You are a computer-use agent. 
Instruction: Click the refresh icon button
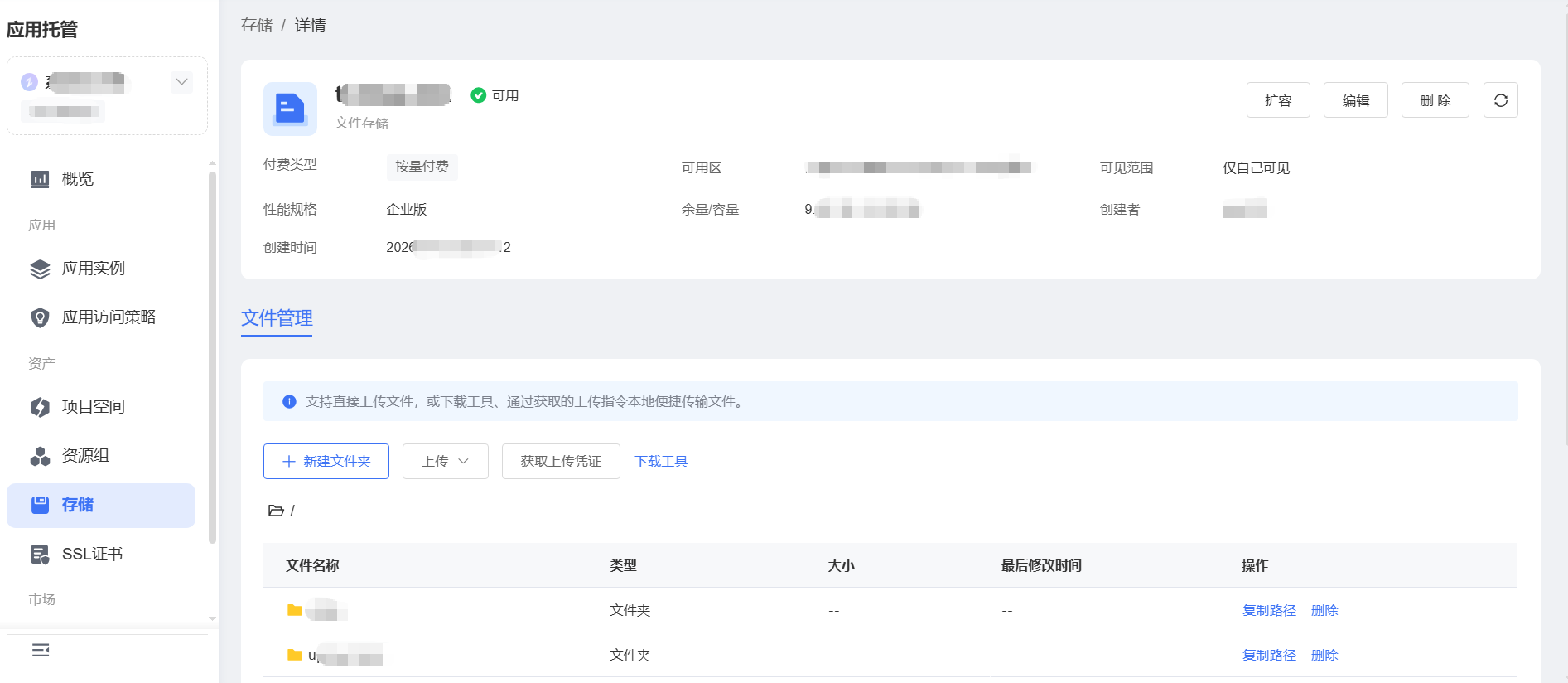pos(1500,100)
